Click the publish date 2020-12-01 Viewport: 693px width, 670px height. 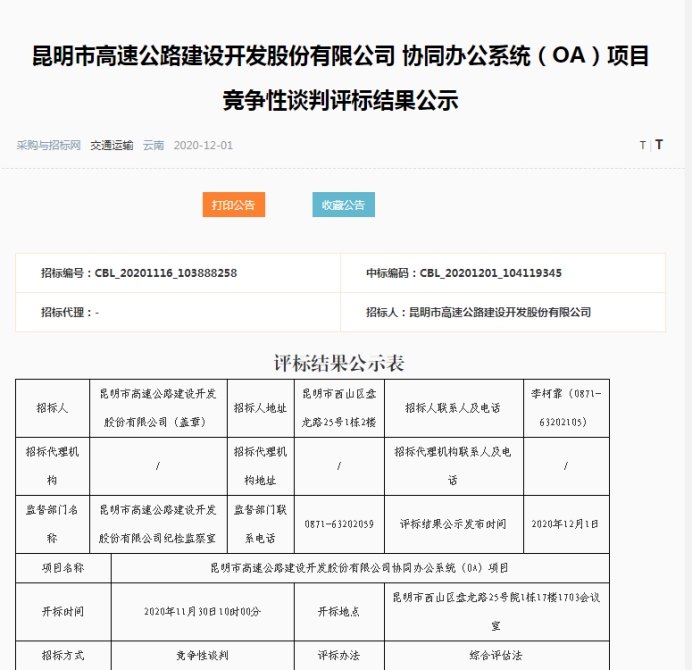click(203, 145)
